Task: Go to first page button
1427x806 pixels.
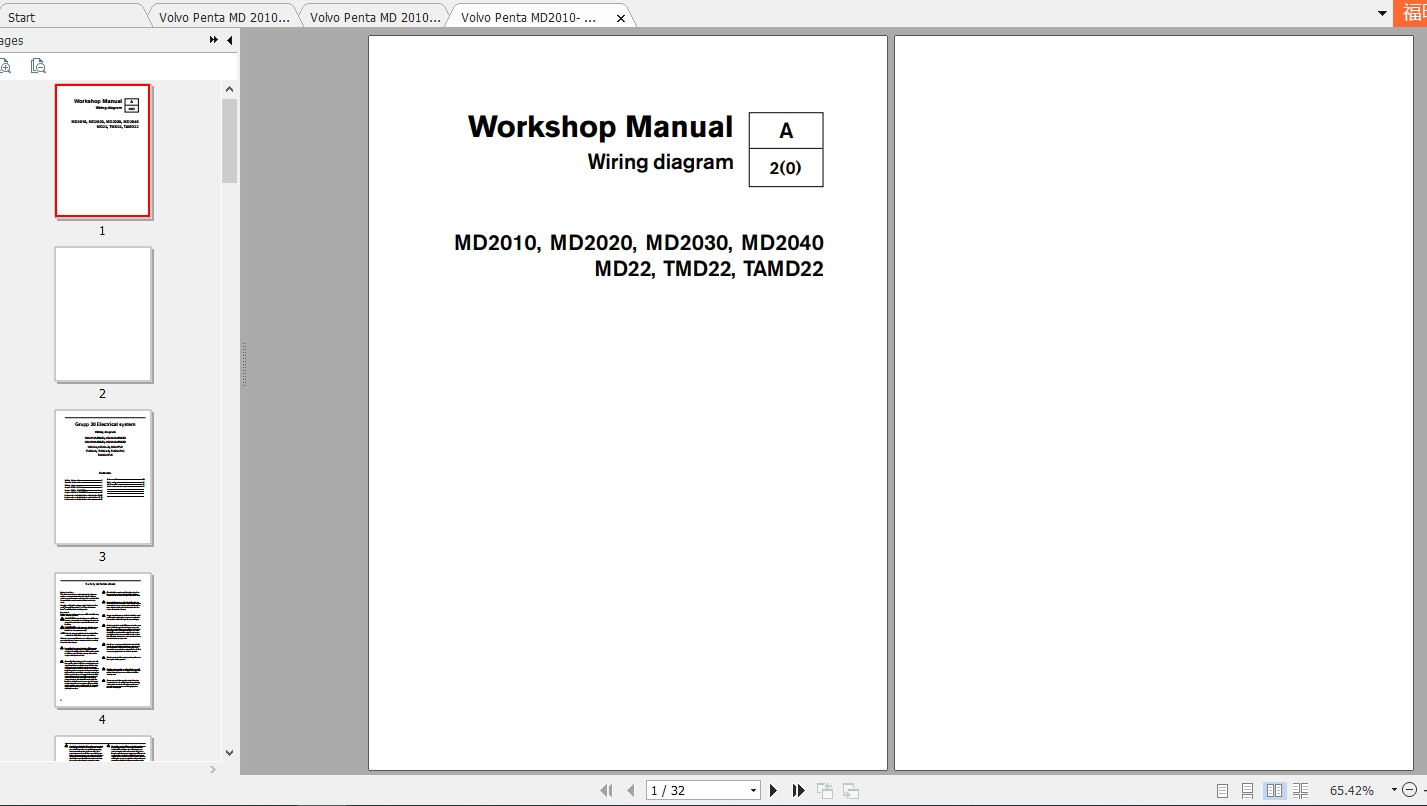Action: point(606,790)
